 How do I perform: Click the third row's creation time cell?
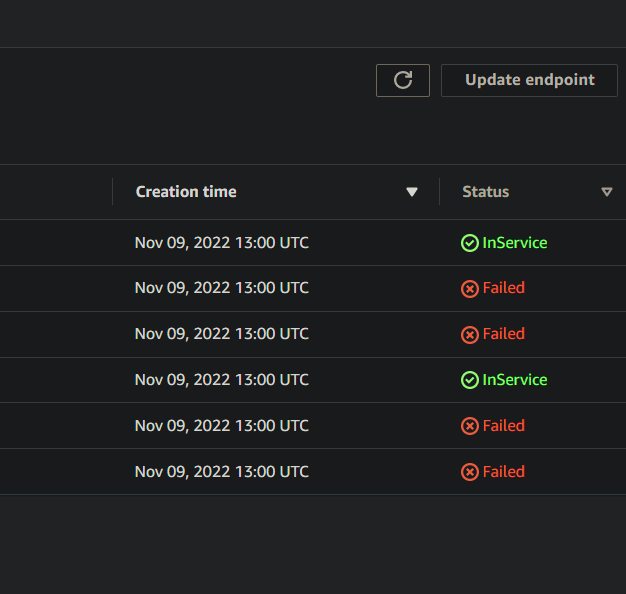[222, 334]
